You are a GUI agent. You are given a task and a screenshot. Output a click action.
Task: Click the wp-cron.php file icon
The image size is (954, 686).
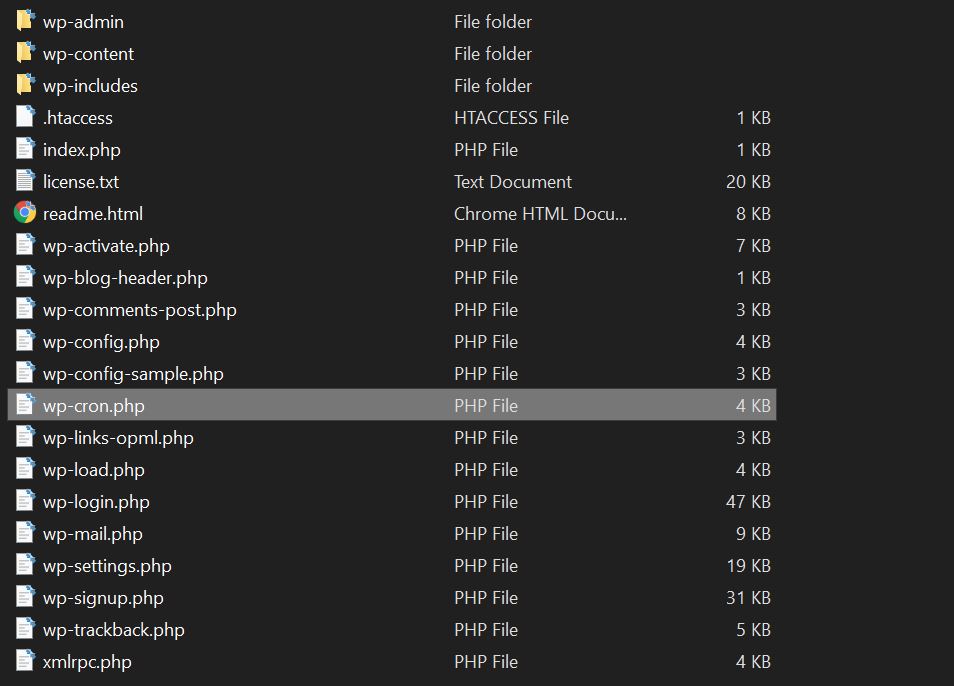(25, 405)
